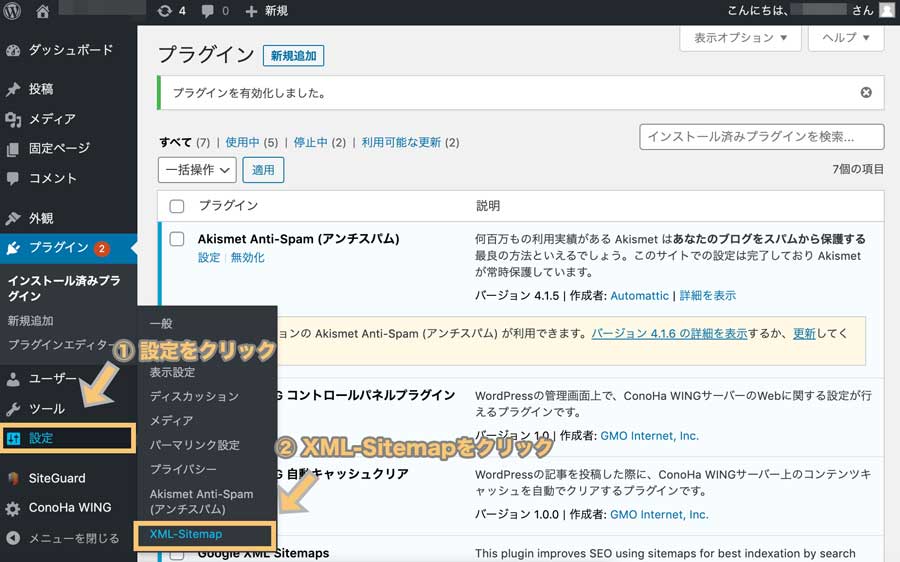This screenshot has width=900, height=562.
Task: Click the 設定 sliders icon
Action: (13, 439)
